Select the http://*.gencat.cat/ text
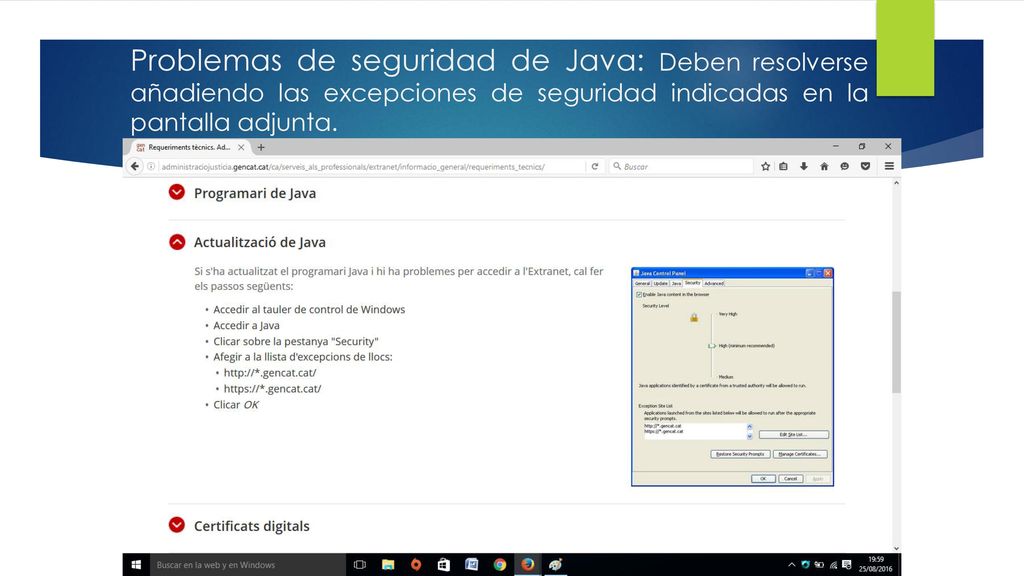Screen dimensions: 1024x576 [x=270, y=373]
